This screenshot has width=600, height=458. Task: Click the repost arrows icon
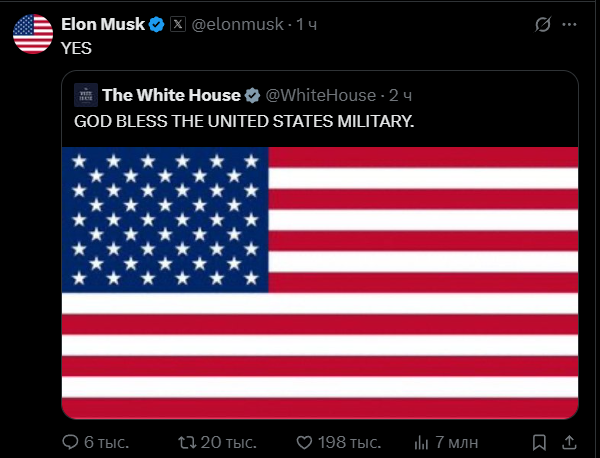pyautogui.click(x=187, y=441)
